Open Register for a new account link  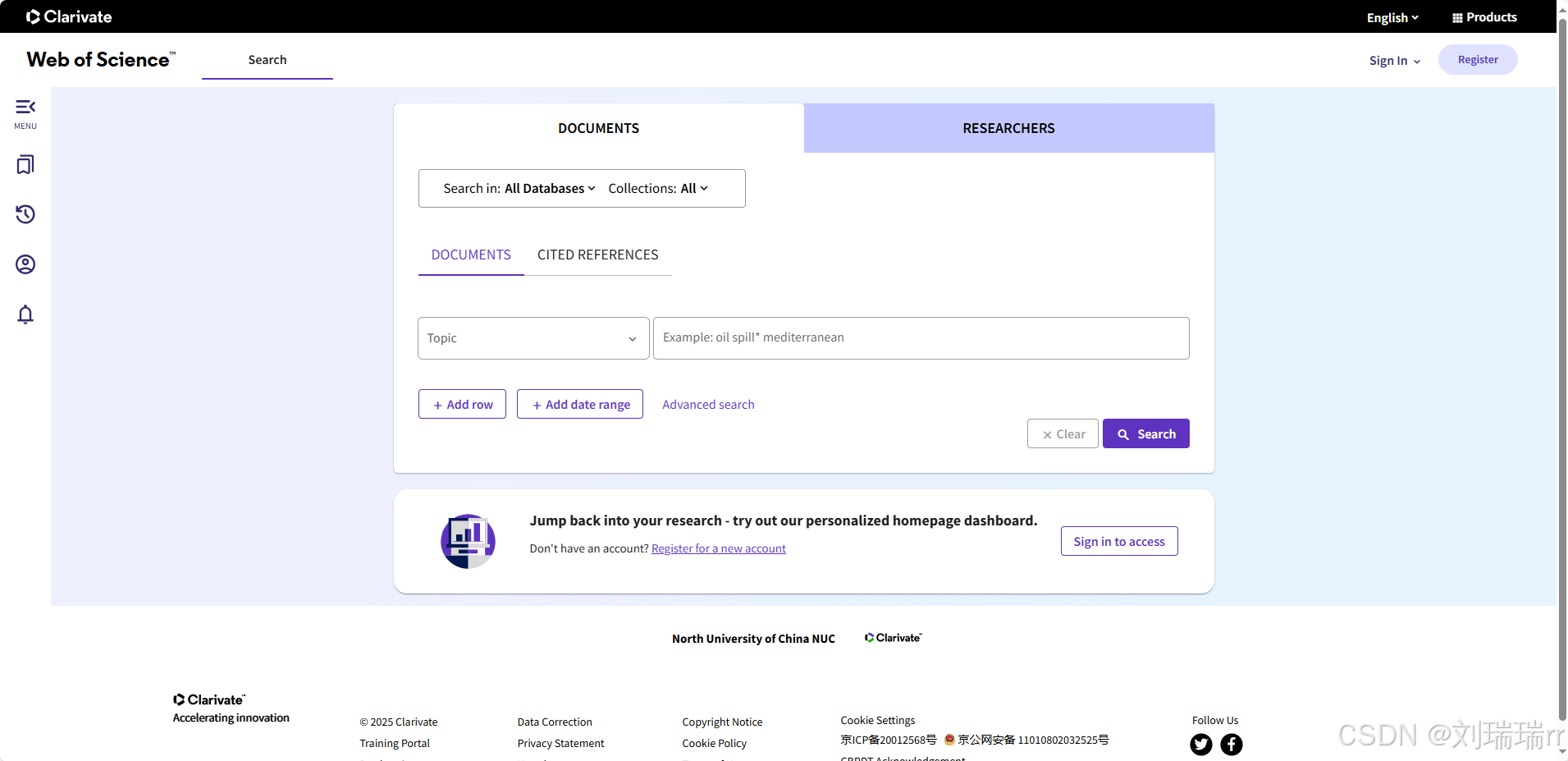click(719, 548)
